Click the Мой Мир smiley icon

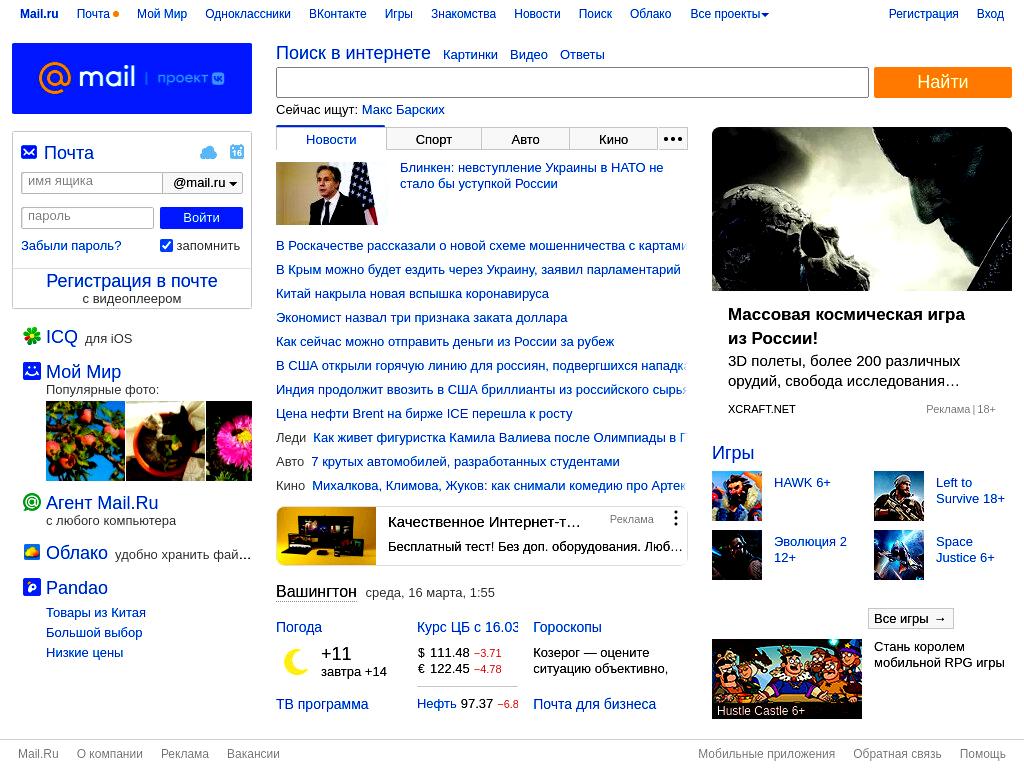coord(31,371)
